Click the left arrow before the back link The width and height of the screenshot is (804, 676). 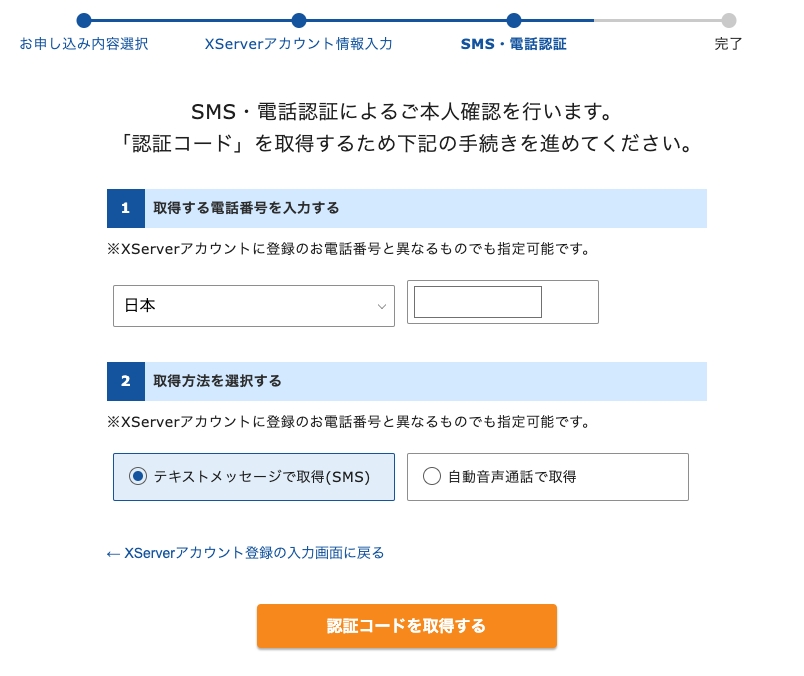click(x=113, y=553)
